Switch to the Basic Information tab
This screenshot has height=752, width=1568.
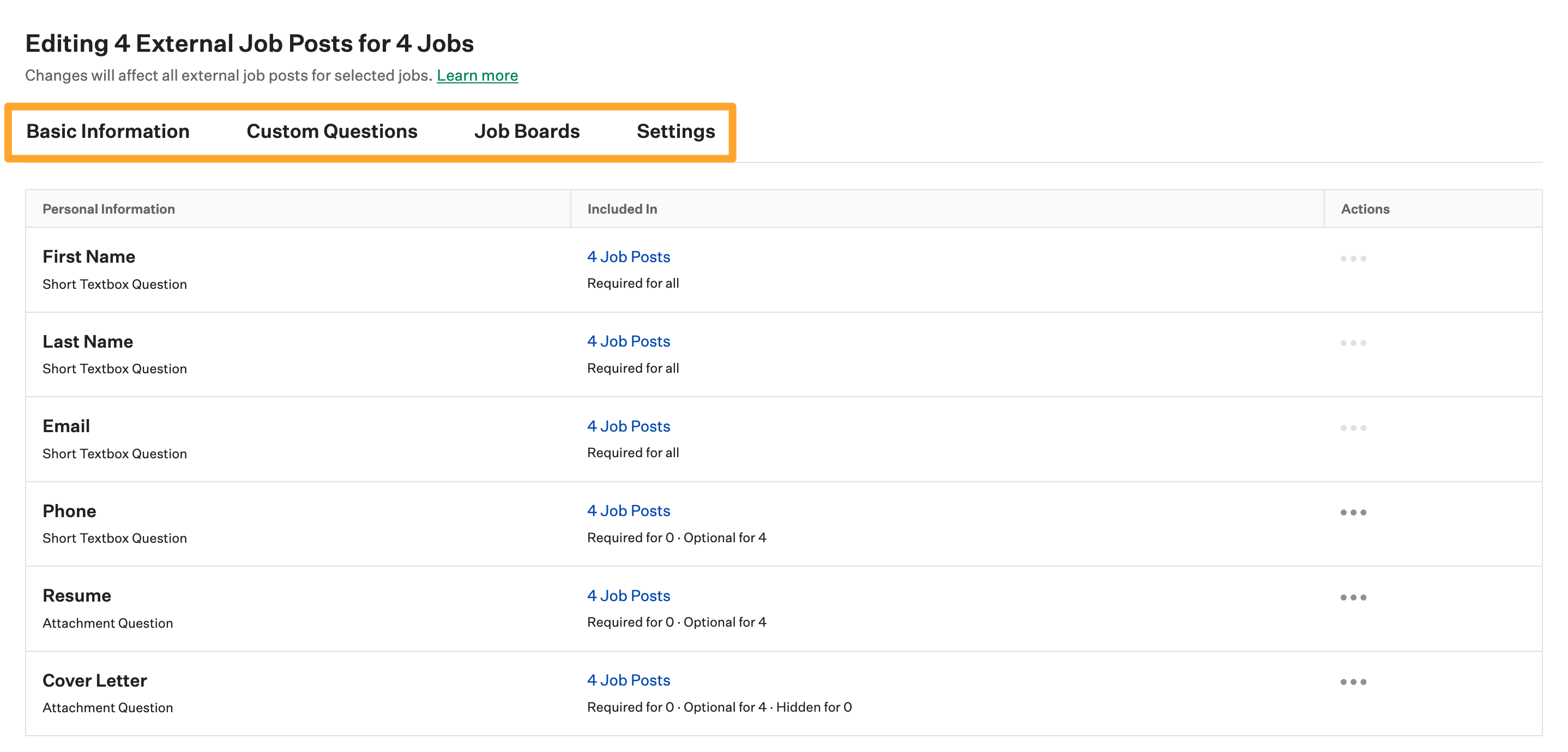click(x=108, y=131)
